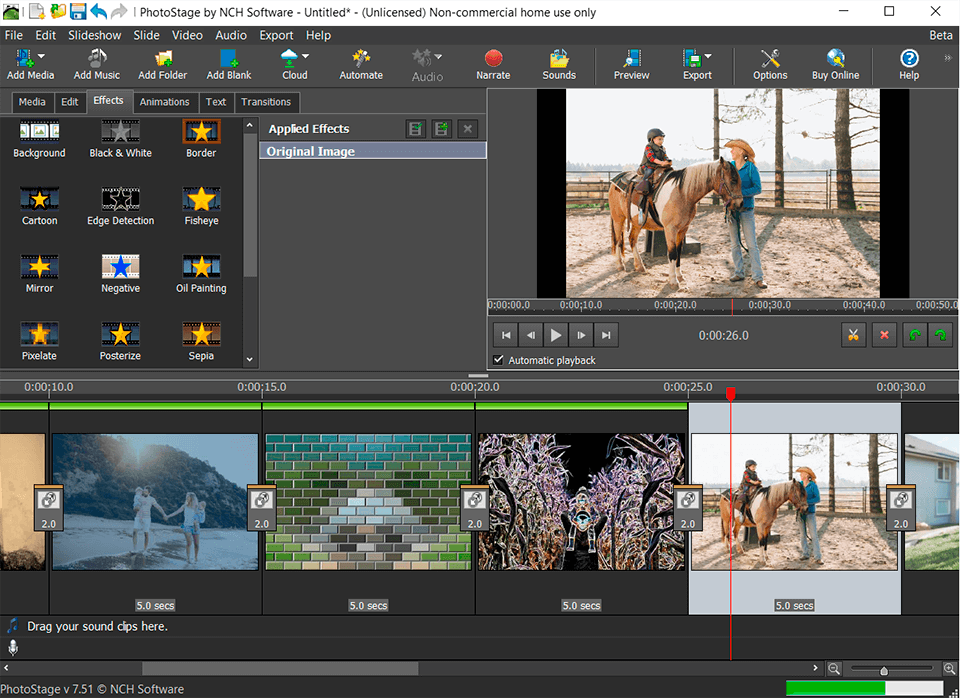The width and height of the screenshot is (960, 698).
Task: Apply the Fisheye effect
Action: 201,199
